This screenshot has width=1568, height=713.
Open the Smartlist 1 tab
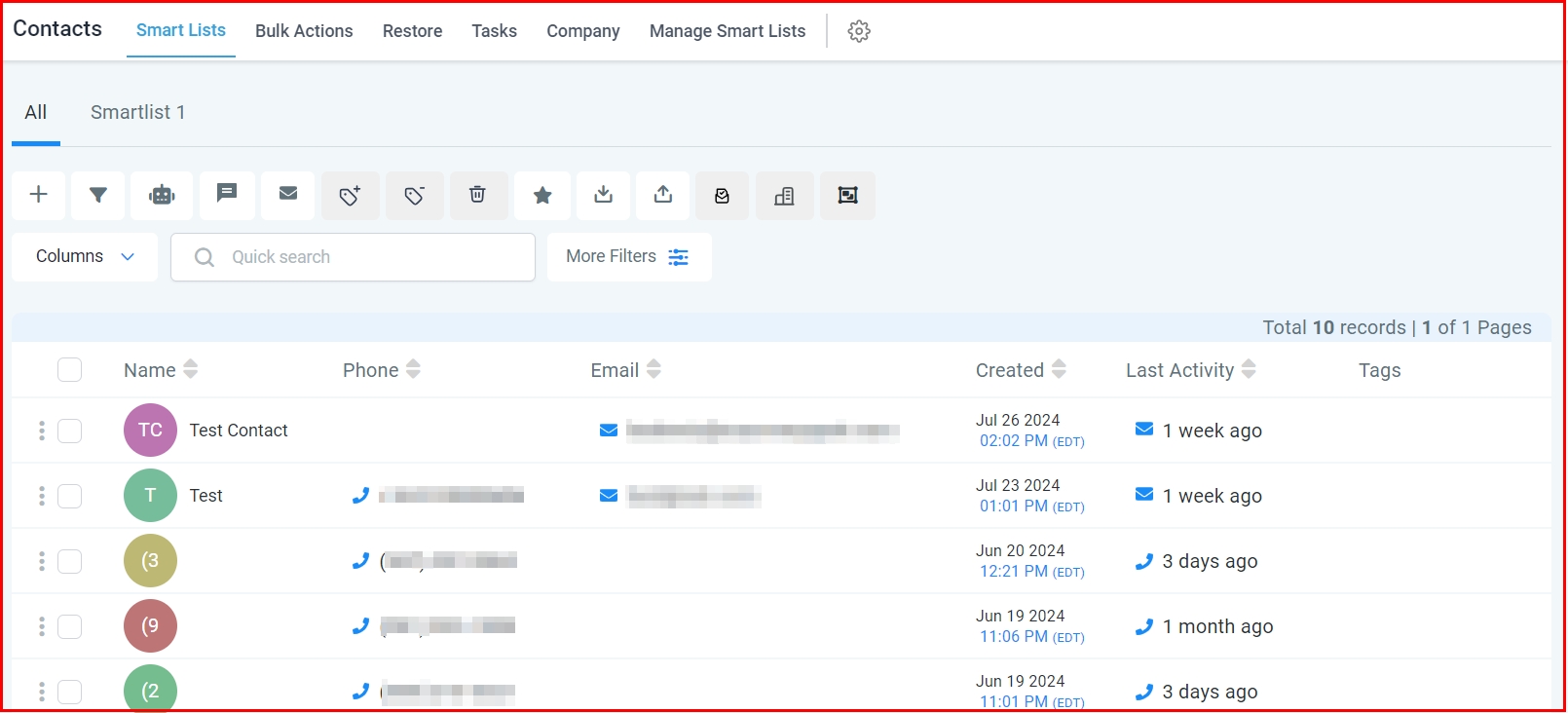pyautogui.click(x=137, y=112)
